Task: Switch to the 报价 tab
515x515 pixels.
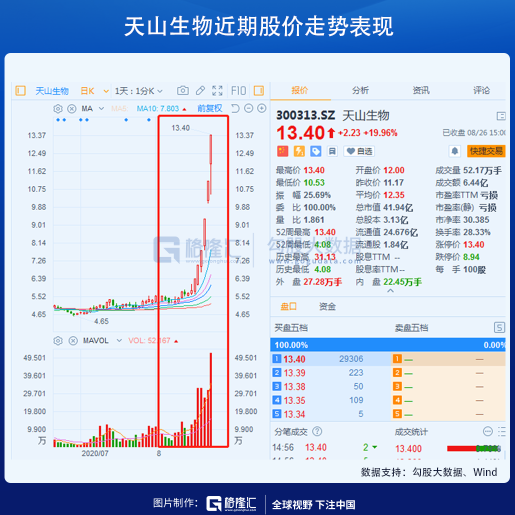Action: coord(300,90)
